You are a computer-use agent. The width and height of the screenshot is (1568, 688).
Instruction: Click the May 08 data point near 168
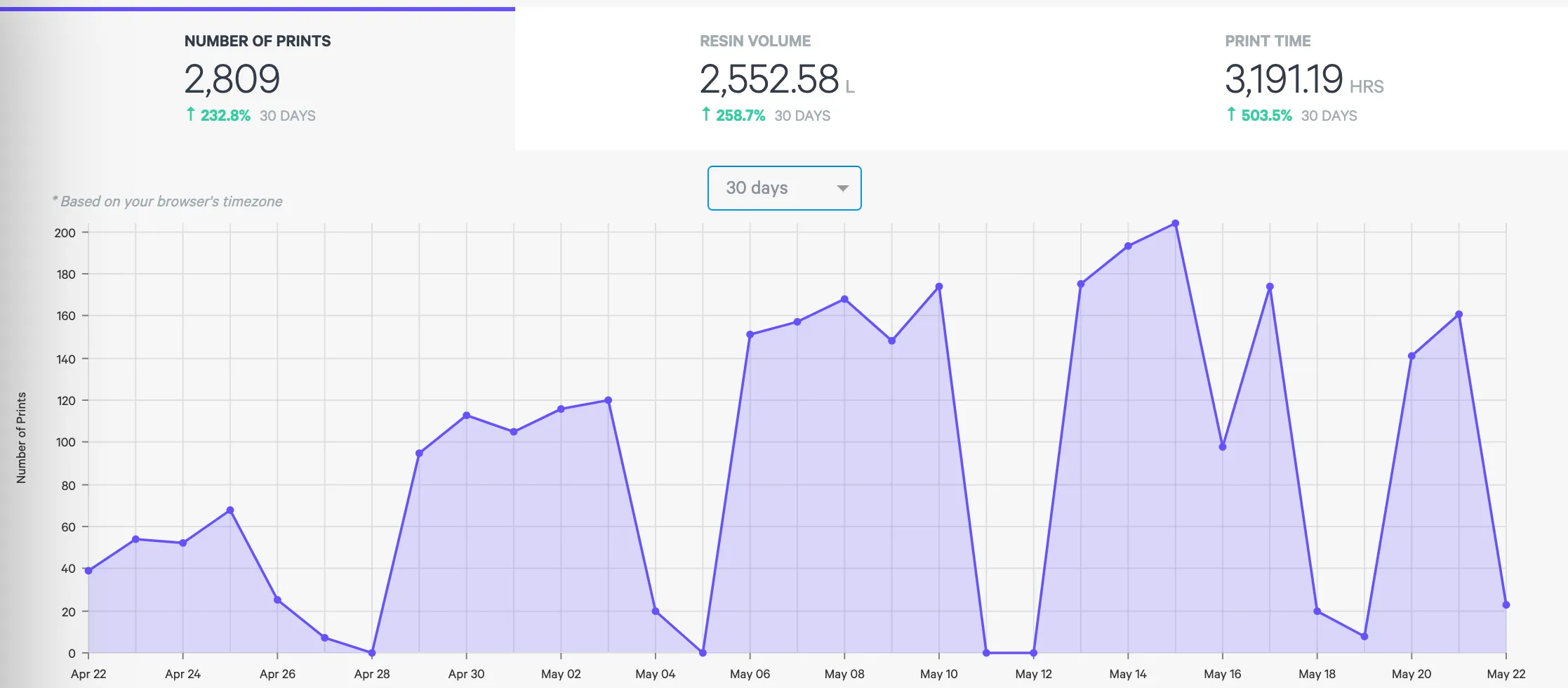click(844, 299)
